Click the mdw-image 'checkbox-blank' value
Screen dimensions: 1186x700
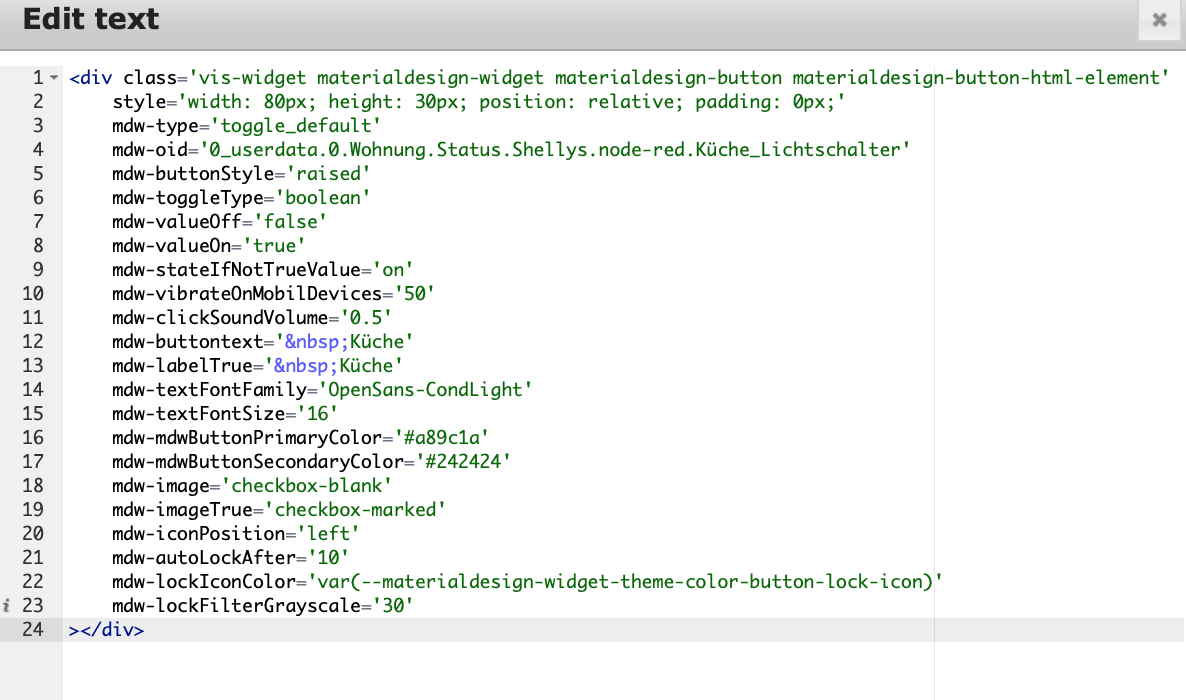(x=306, y=486)
